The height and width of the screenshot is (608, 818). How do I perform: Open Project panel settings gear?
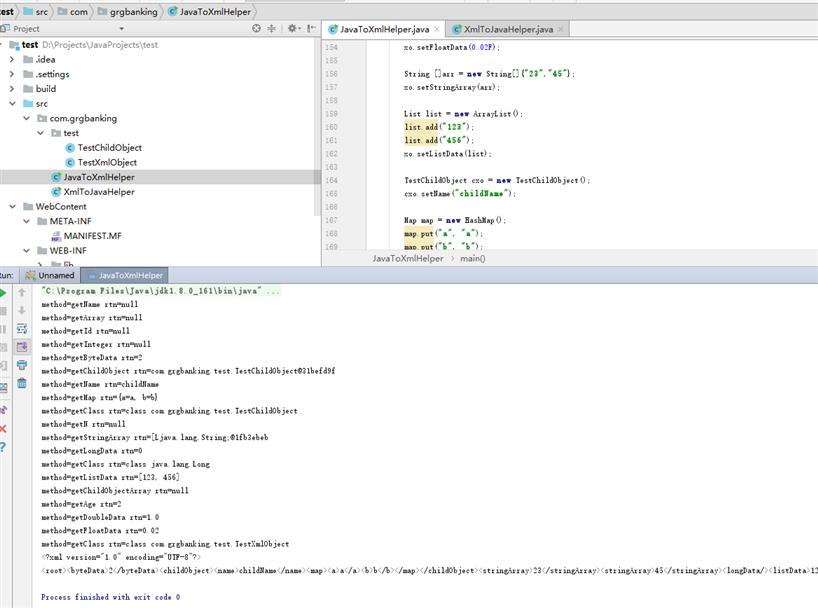tap(293, 29)
